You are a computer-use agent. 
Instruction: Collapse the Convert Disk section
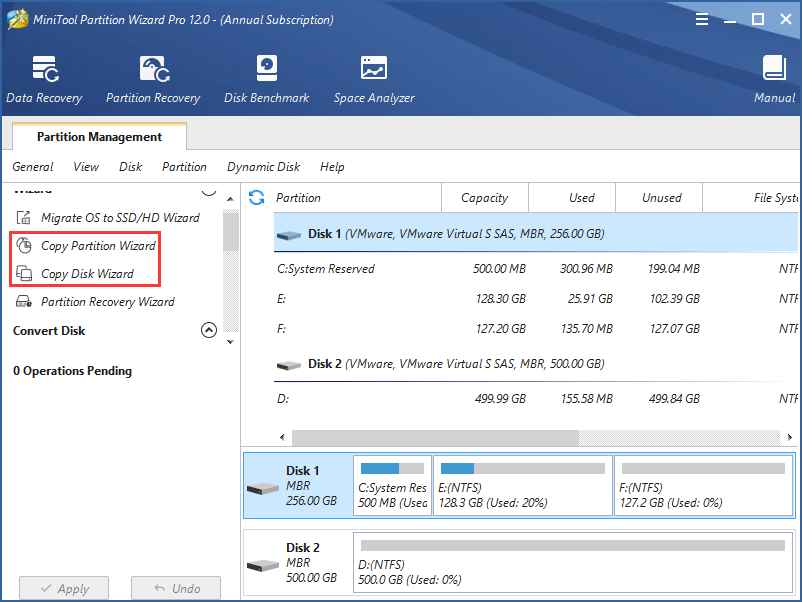click(x=208, y=330)
